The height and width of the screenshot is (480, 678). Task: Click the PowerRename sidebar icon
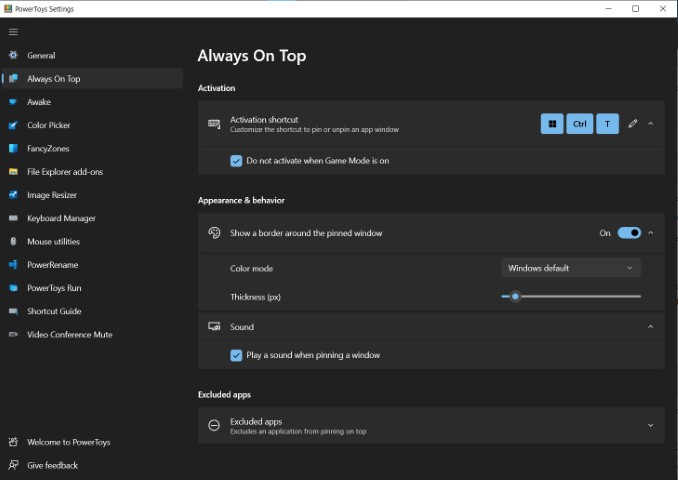pos(13,265)
